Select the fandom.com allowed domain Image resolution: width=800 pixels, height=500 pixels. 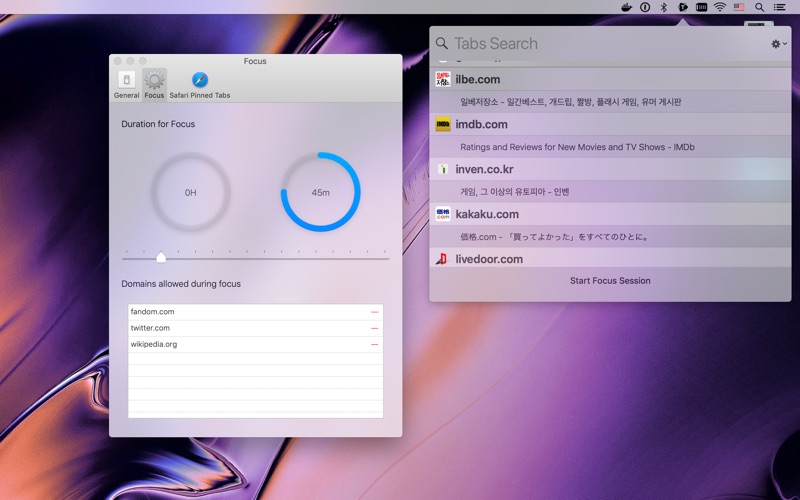[x=255, y=312]
